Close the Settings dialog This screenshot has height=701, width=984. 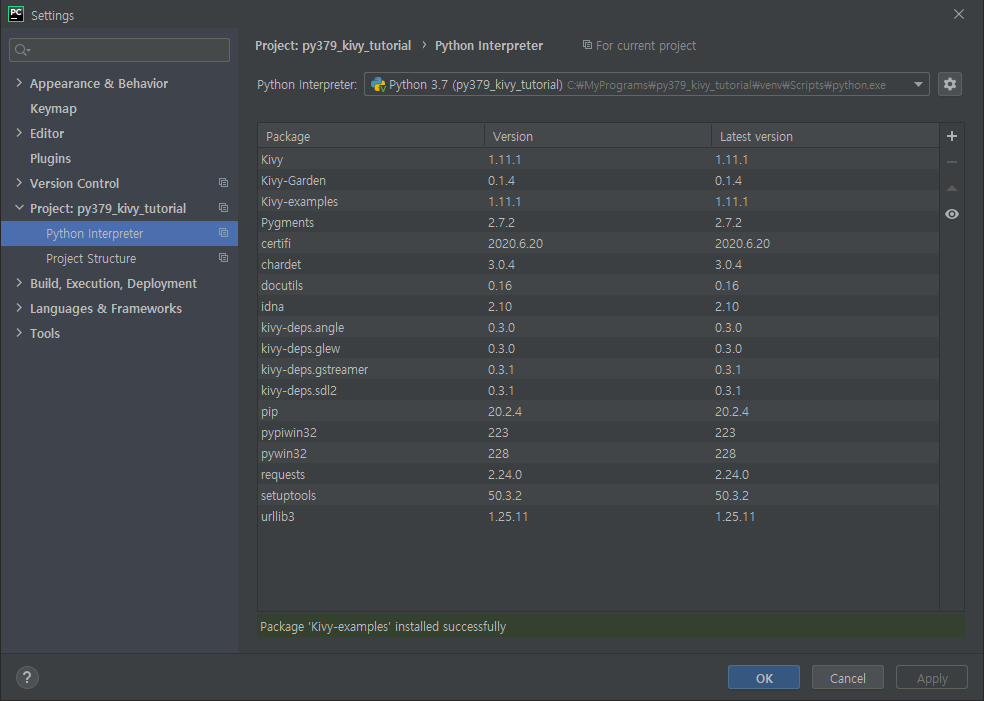[959, 14]
